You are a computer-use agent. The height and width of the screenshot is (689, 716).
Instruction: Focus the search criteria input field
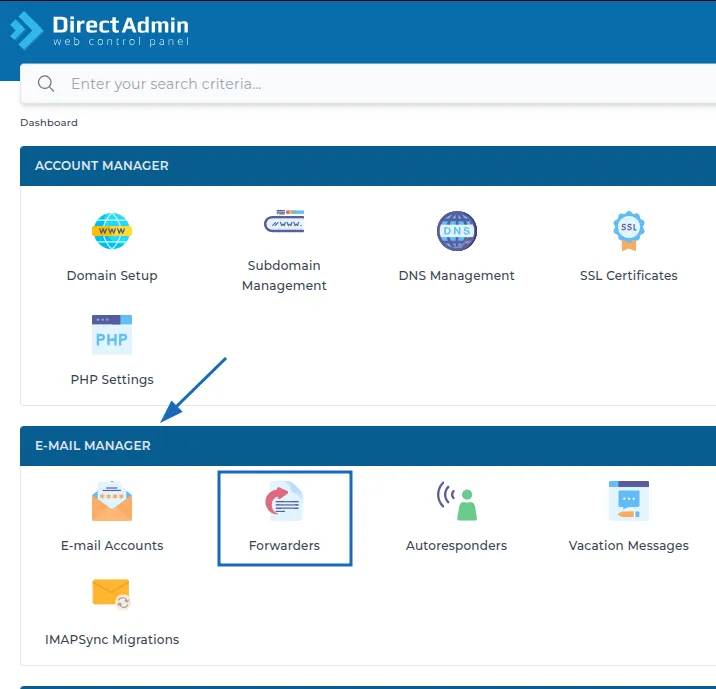[x=380, y=84]
